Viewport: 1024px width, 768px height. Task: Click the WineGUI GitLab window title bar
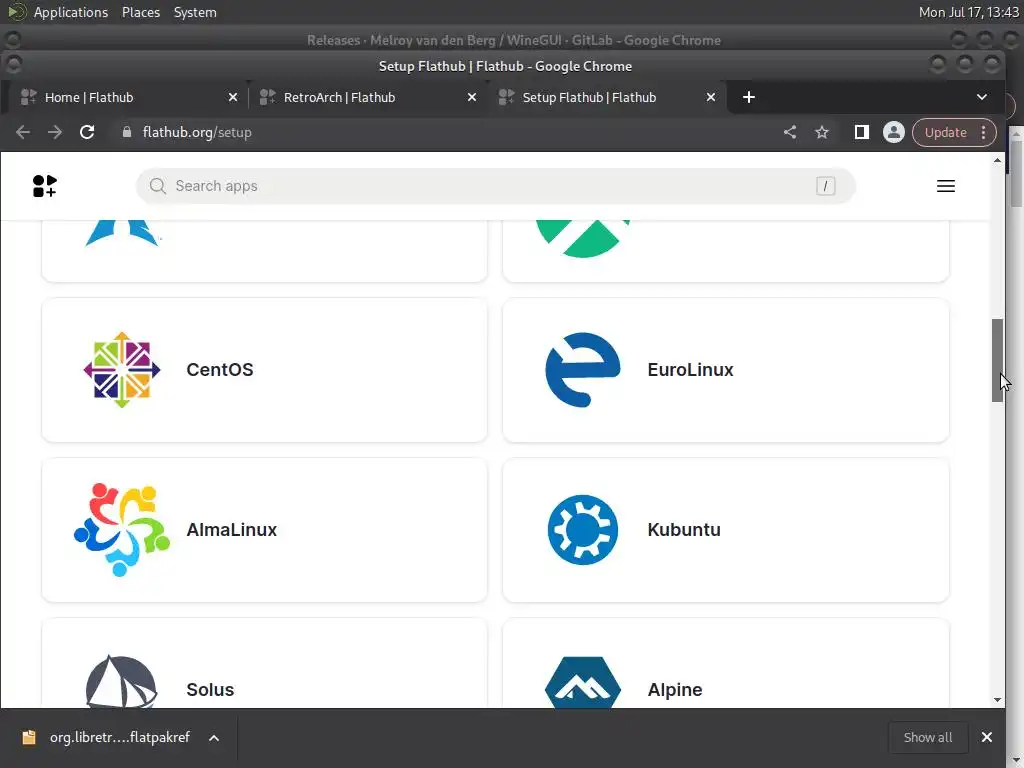[x=513, y=40]
